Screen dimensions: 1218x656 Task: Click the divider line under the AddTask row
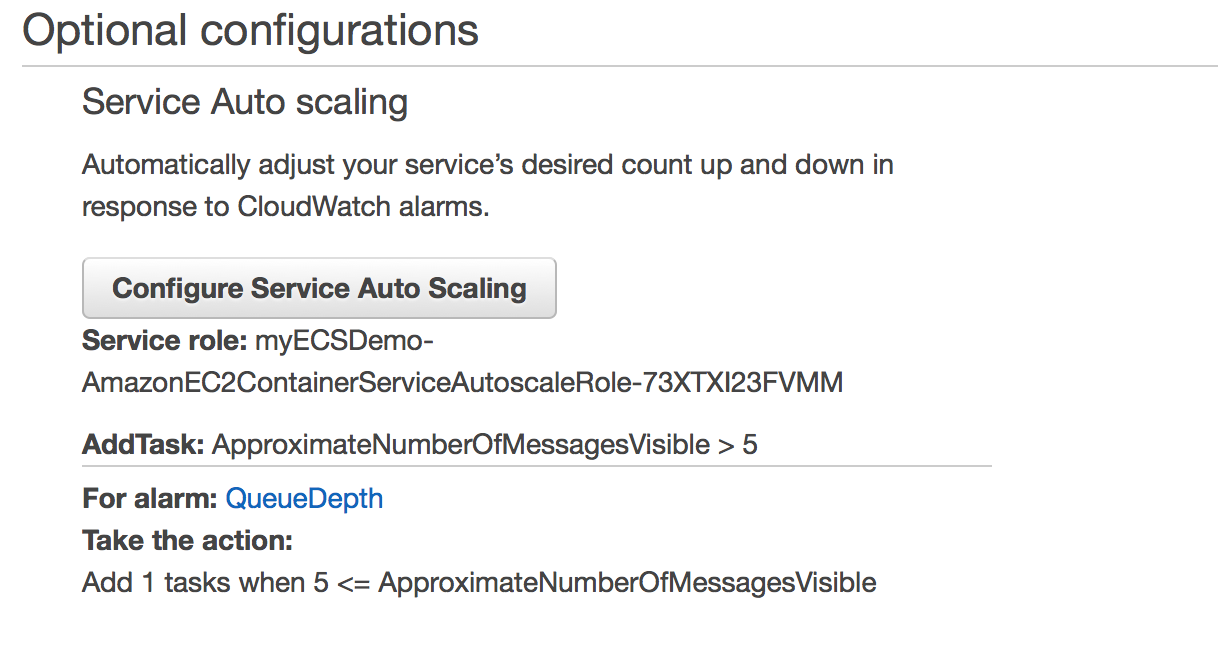[537, 466]
